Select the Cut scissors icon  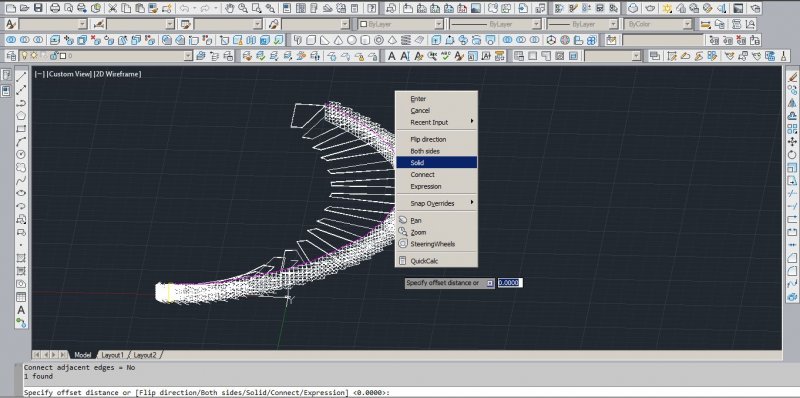click(x=112, y=8)
